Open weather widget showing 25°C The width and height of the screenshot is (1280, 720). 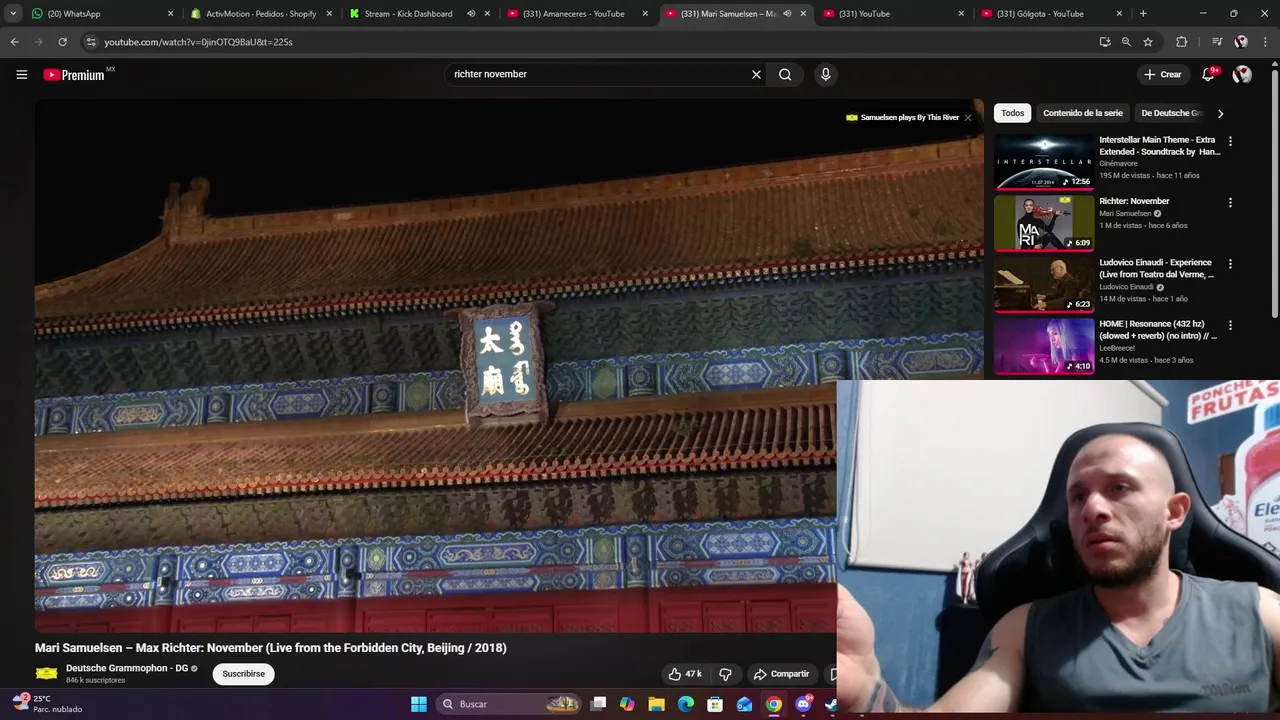click(47, 704)
